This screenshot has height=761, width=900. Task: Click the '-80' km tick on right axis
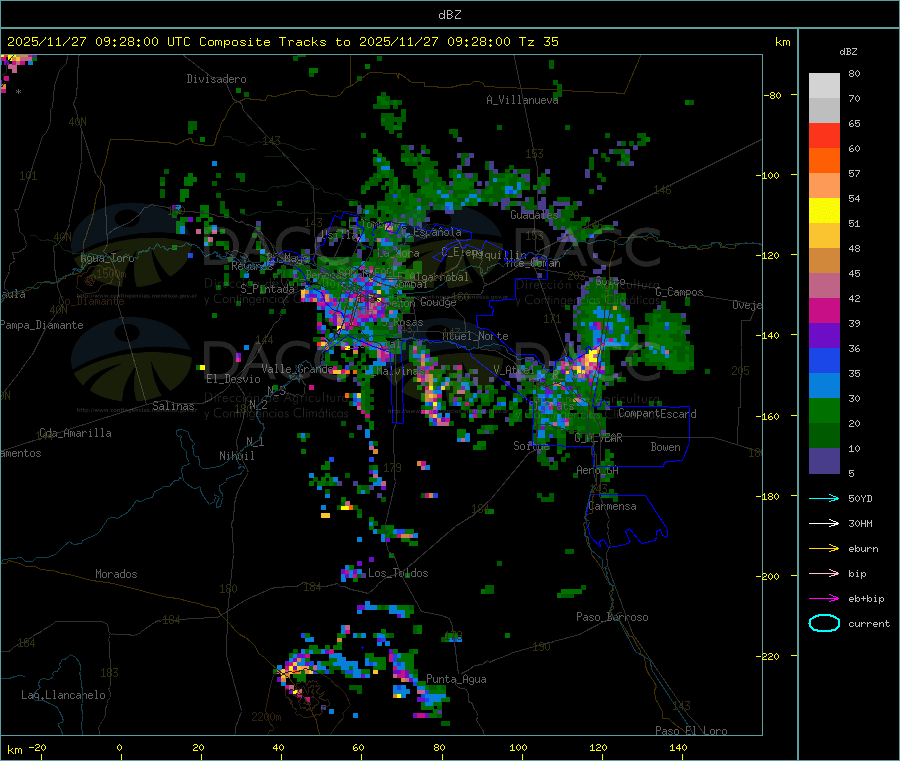[x=772, y=95]
